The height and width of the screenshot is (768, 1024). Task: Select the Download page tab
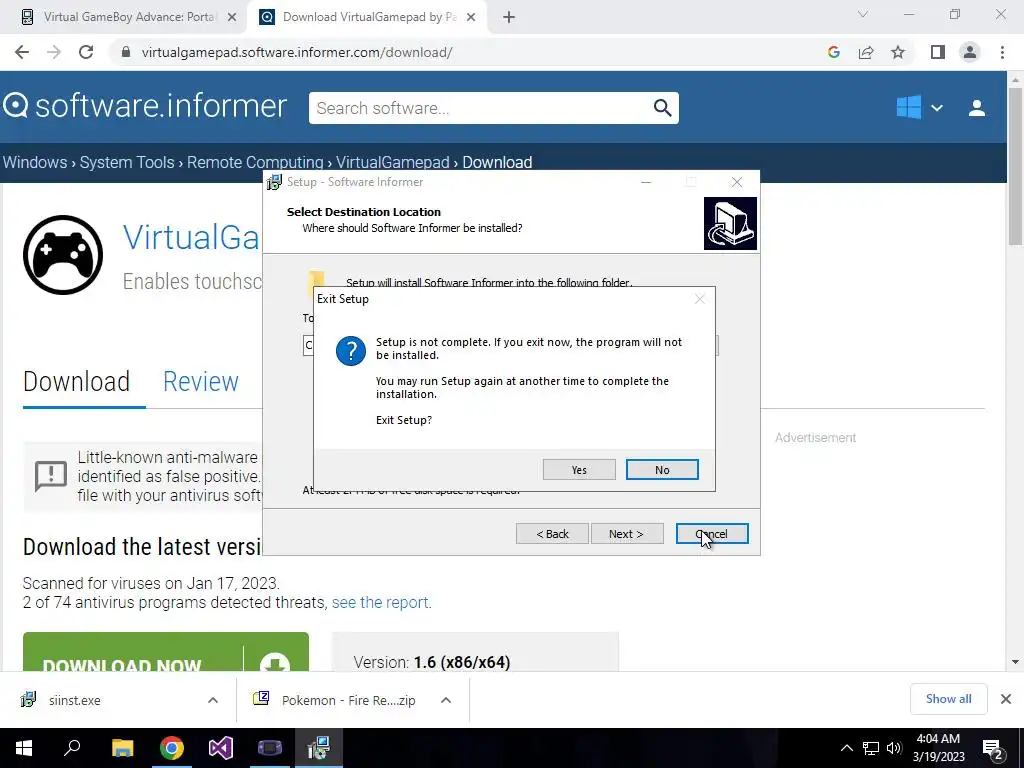pos(76,381)
